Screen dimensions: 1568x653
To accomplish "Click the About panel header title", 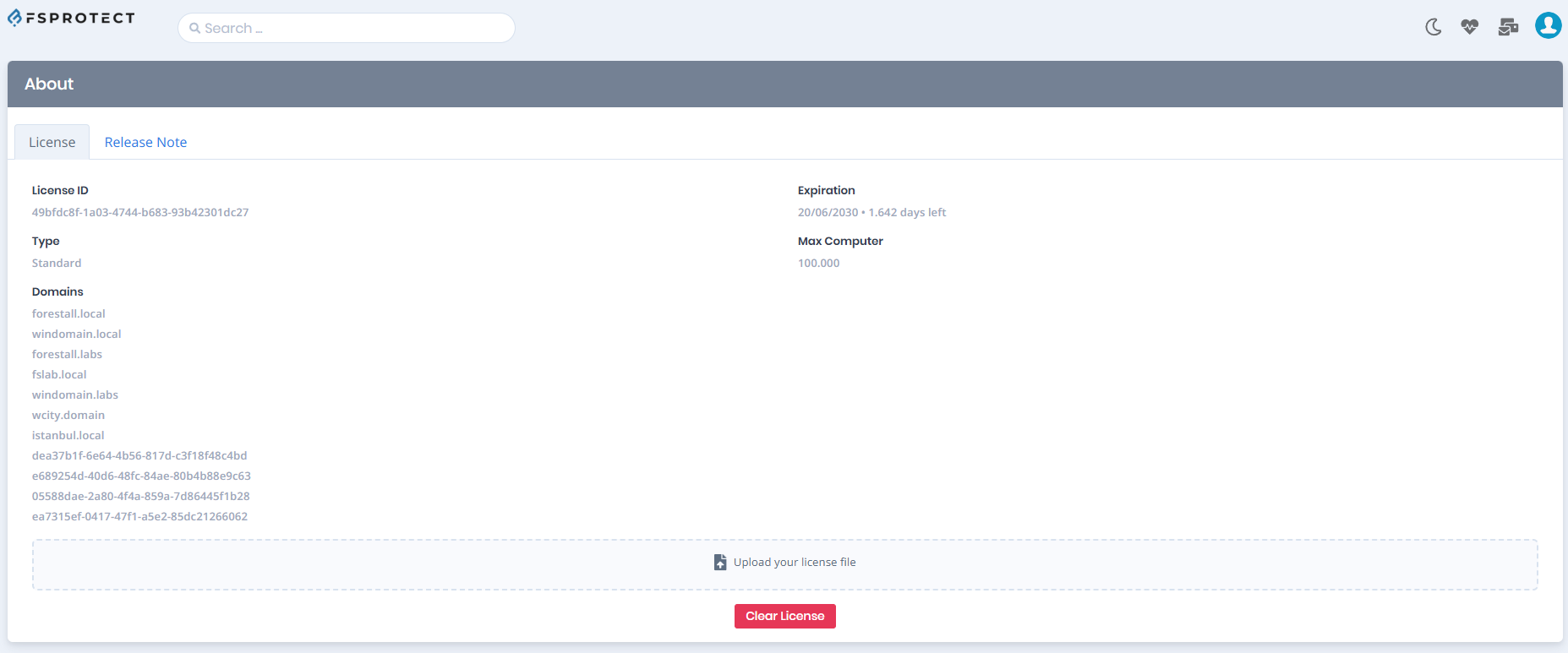I will [49, 84].
